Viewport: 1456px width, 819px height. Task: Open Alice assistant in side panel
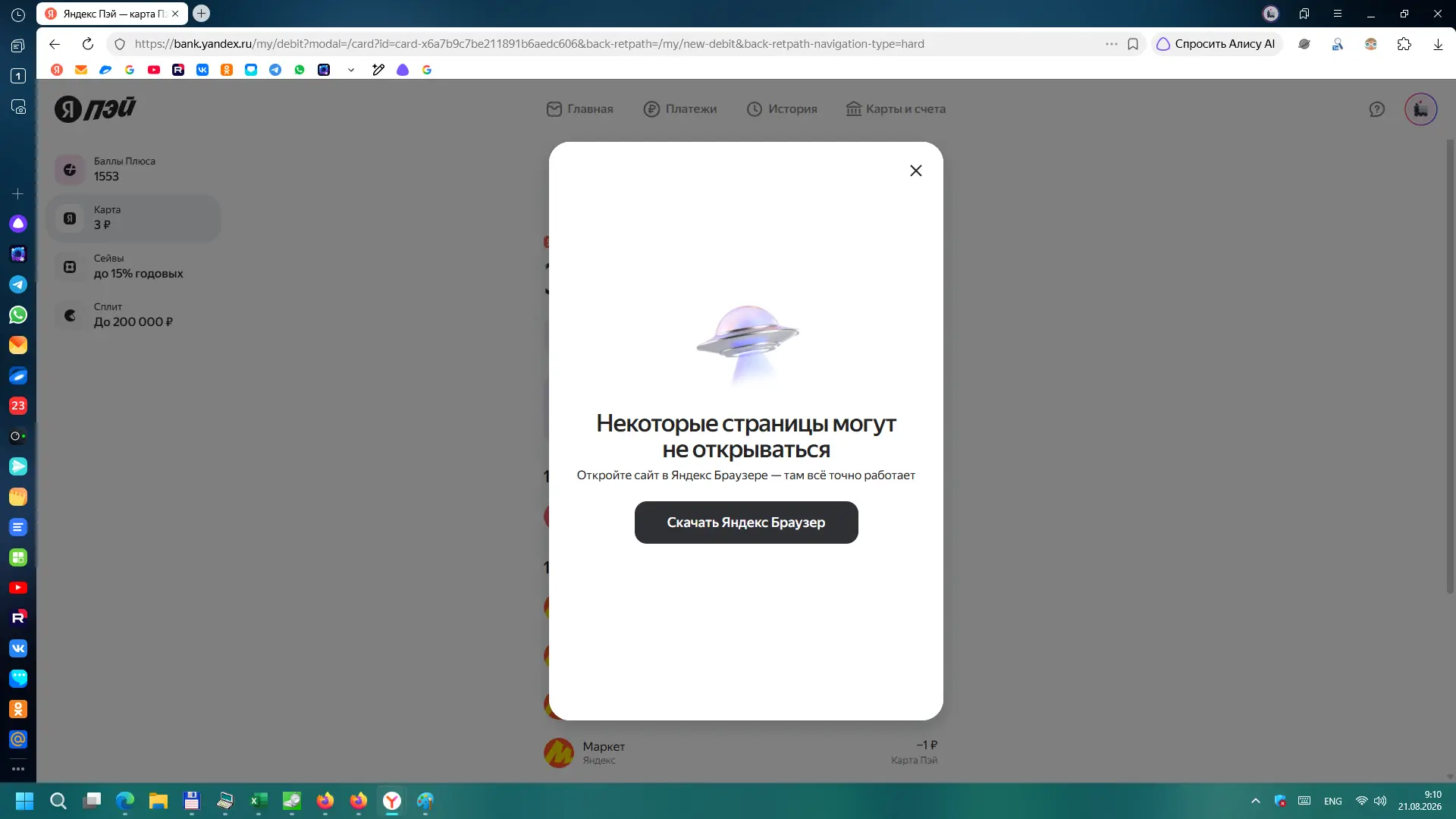click(18, 224)
